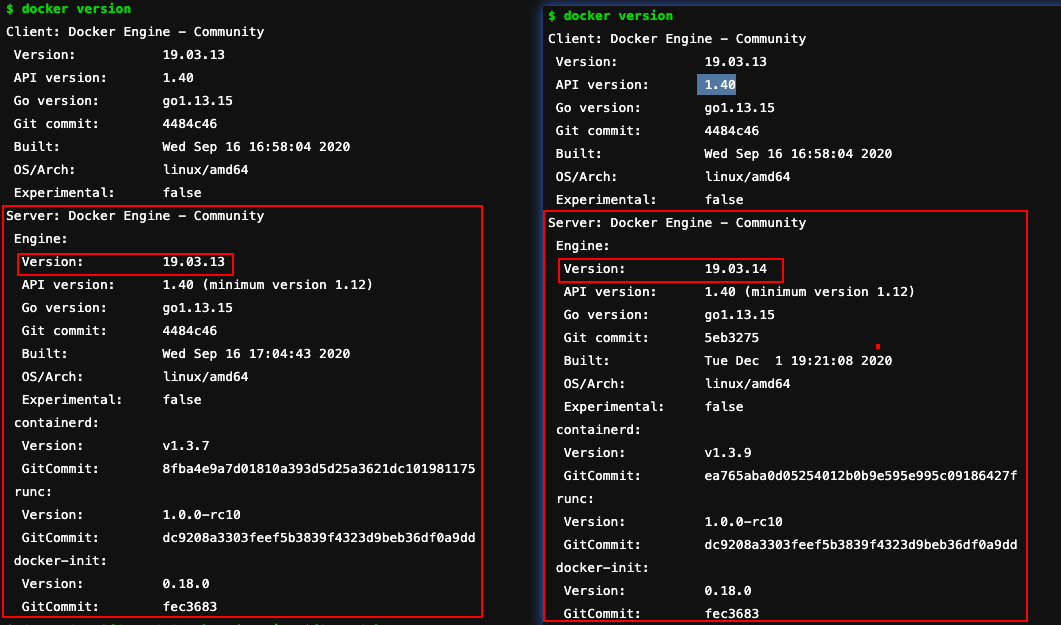Image resolution: width=1061 pixels, height=625 pixels.
Task: Select client Experimental false value in right terminal
Action: click(724, 200)
